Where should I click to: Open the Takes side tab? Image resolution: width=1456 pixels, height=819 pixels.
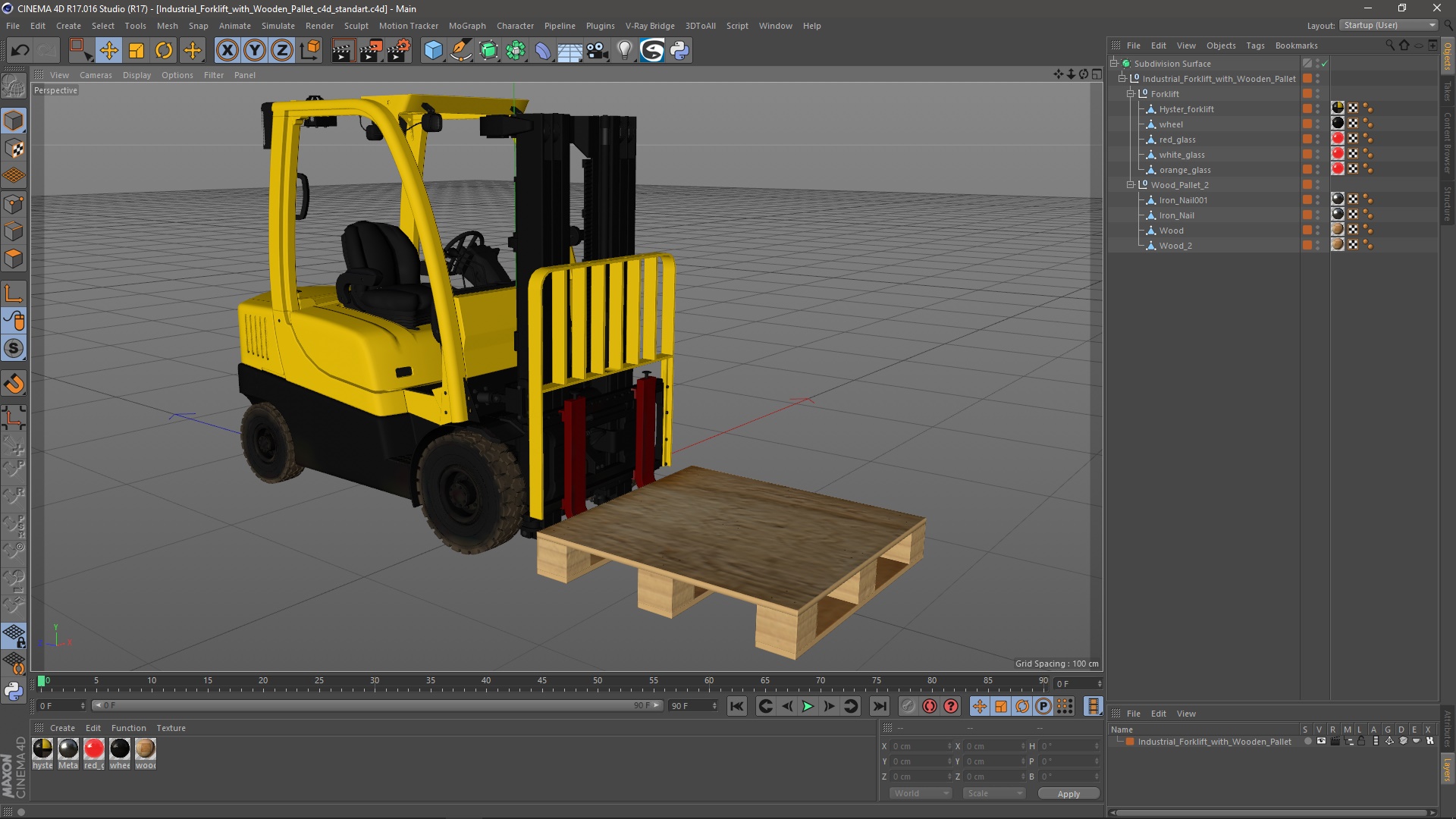coord(1448,91)
